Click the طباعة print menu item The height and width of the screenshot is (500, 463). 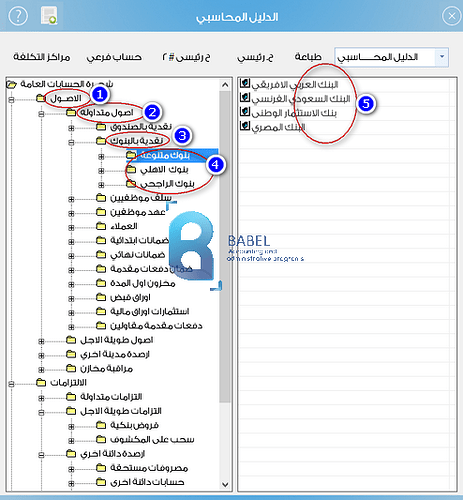tap(308, 57)
